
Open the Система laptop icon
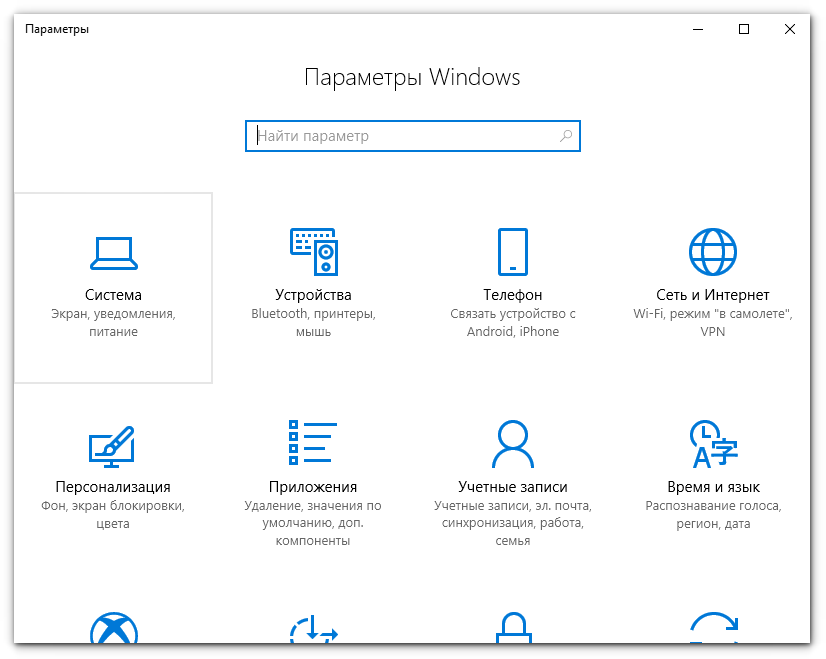click(x=113, y=253)
